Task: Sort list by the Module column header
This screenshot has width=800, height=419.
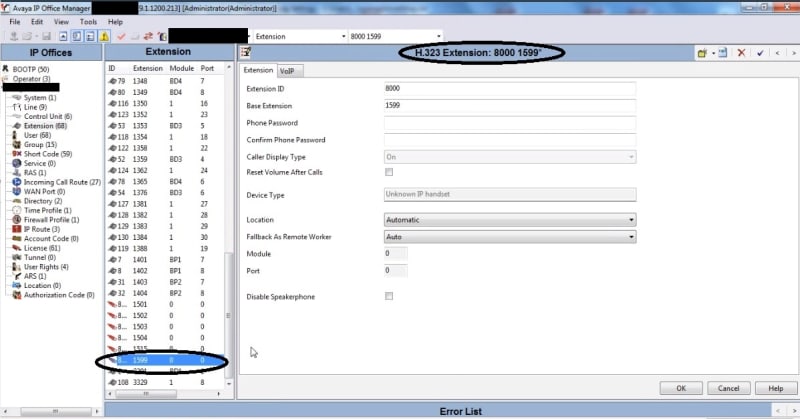Action: pos(182,68)
